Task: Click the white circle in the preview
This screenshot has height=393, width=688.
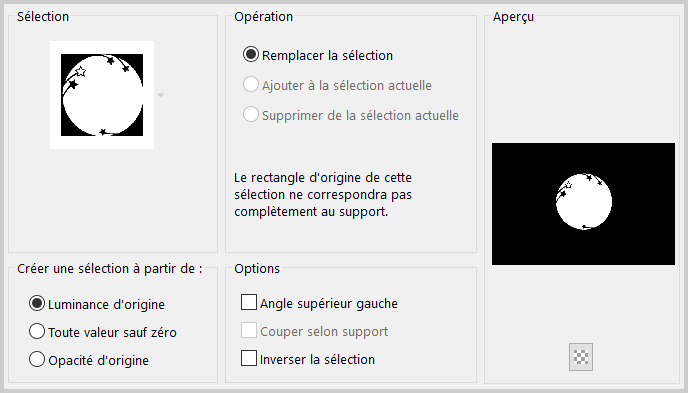Action: click(x=584, y=201)
